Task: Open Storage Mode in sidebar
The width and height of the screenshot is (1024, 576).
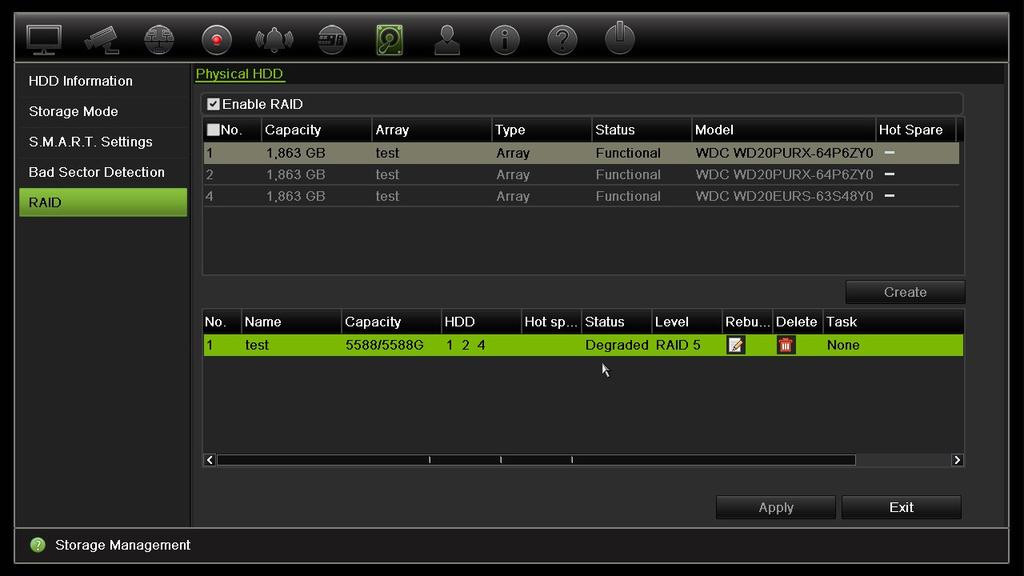Action: (x=103, y=112)
